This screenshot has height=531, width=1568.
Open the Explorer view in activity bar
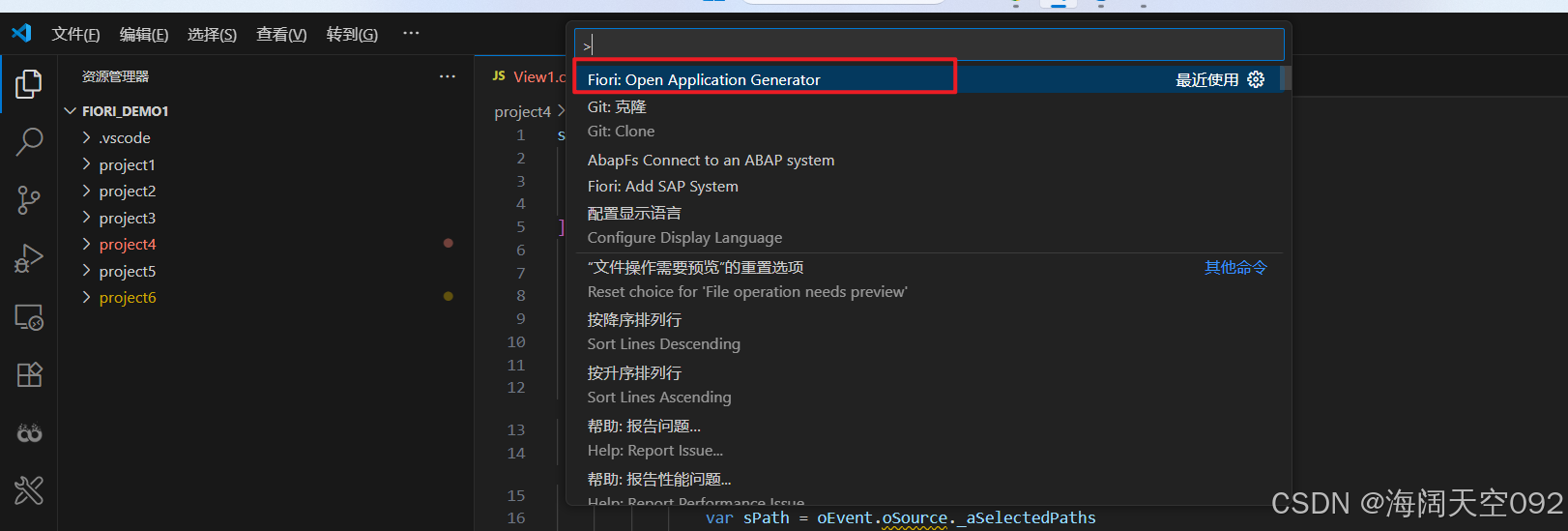pyautogui.click(x=29, y=84)
